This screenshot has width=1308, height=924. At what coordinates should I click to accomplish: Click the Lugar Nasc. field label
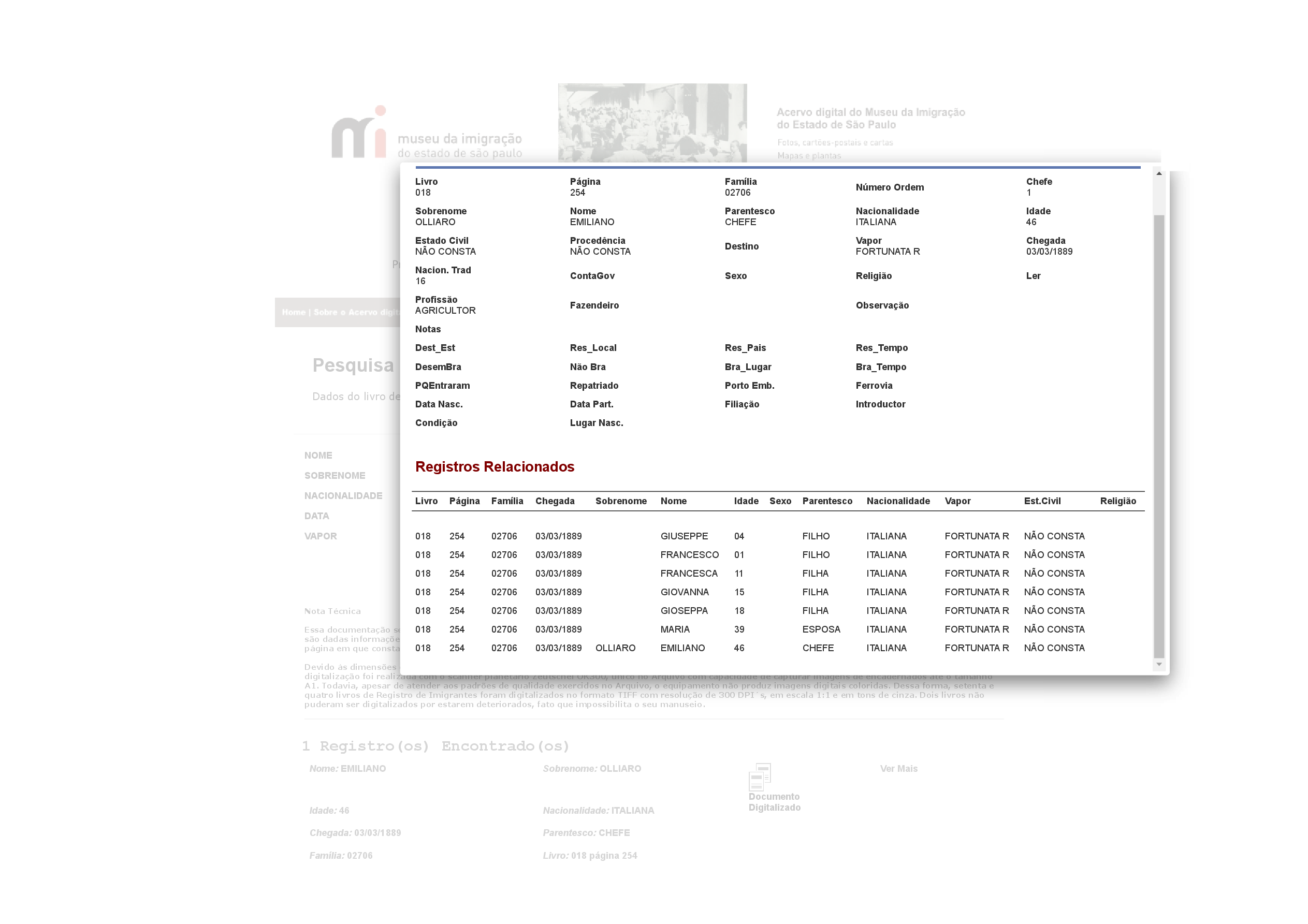(597, 423)
